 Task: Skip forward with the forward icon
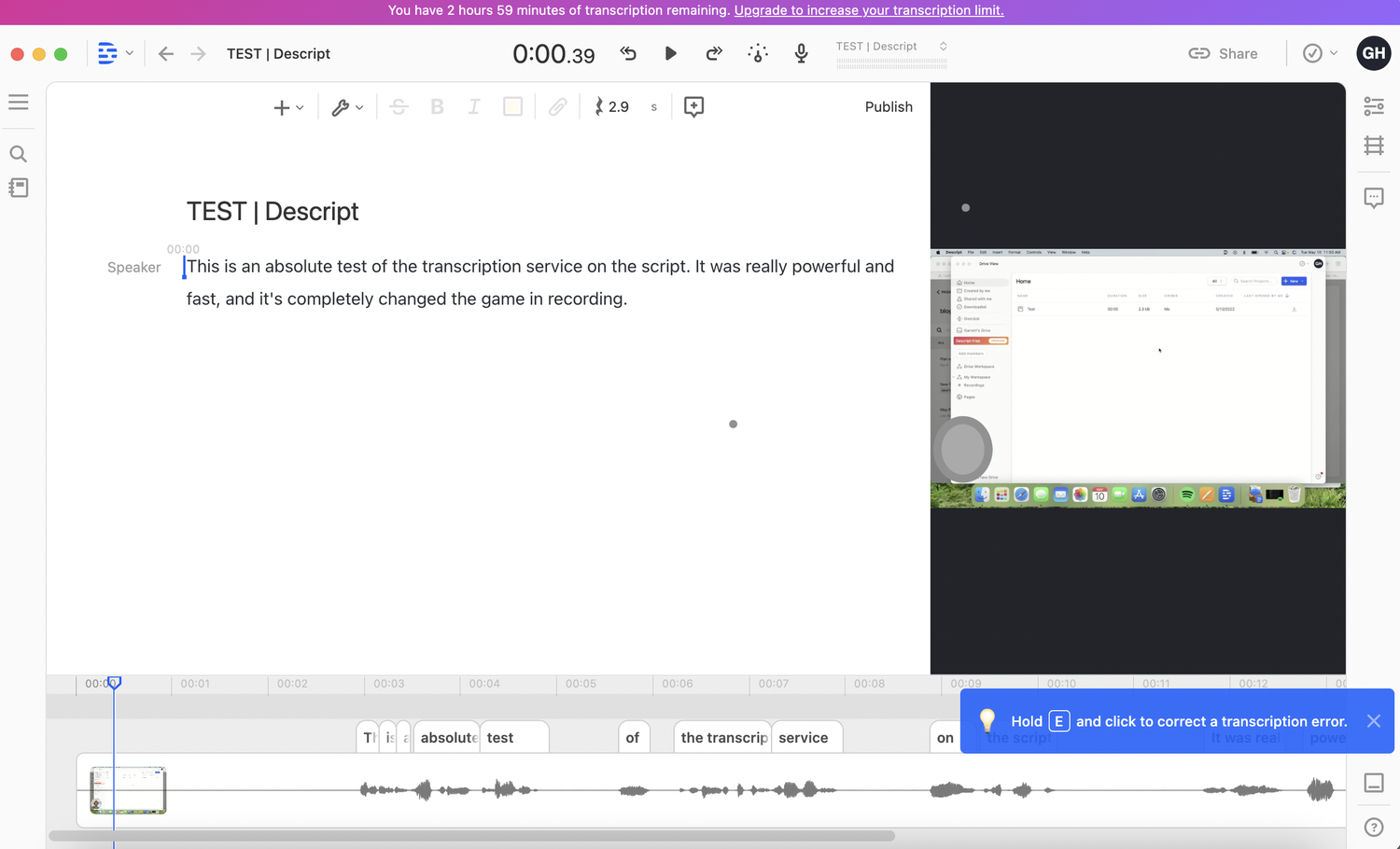coord(714,53)
